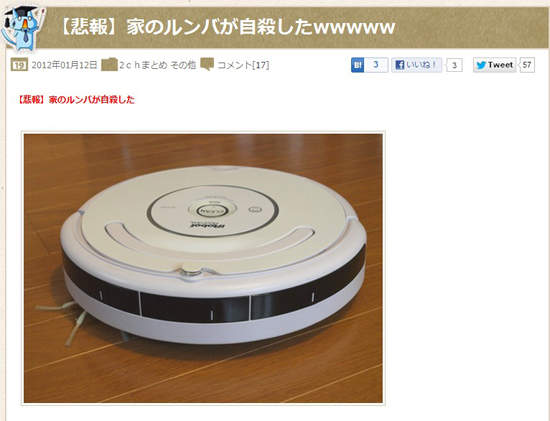550x421 pixels.
Task: Open the その他 category link
Action: 183,65
